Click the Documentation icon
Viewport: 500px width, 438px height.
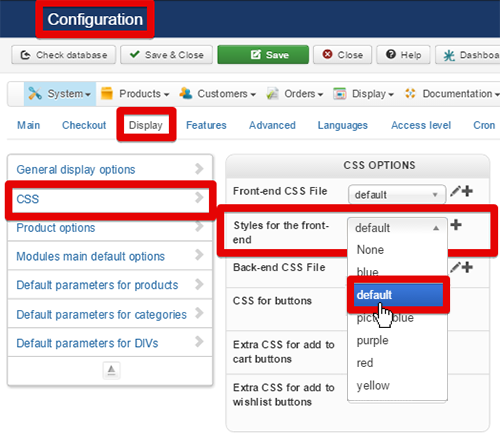410,93
